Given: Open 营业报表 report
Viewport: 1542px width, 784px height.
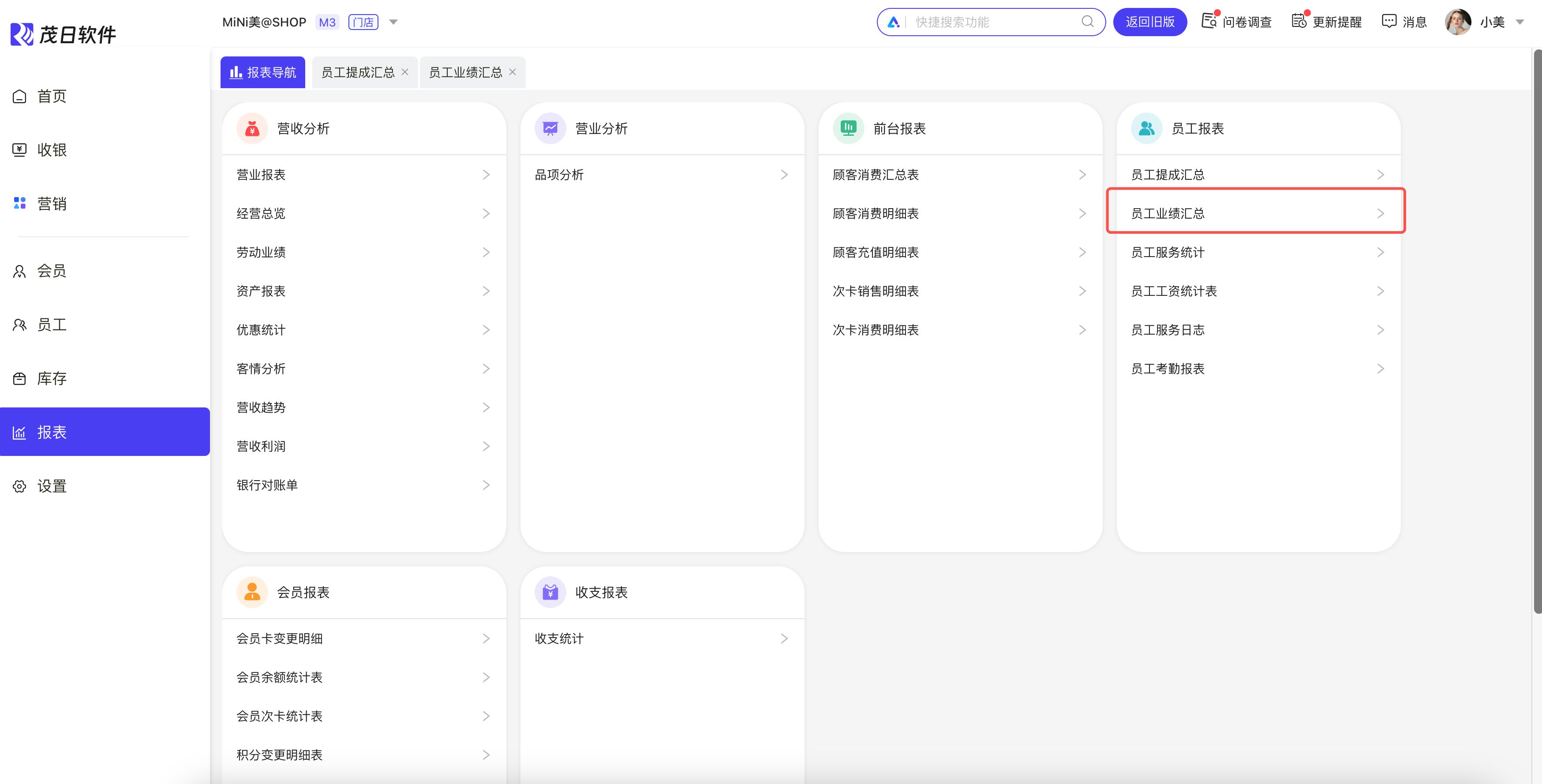Looking at the screenshot, I should coord(364,175).
